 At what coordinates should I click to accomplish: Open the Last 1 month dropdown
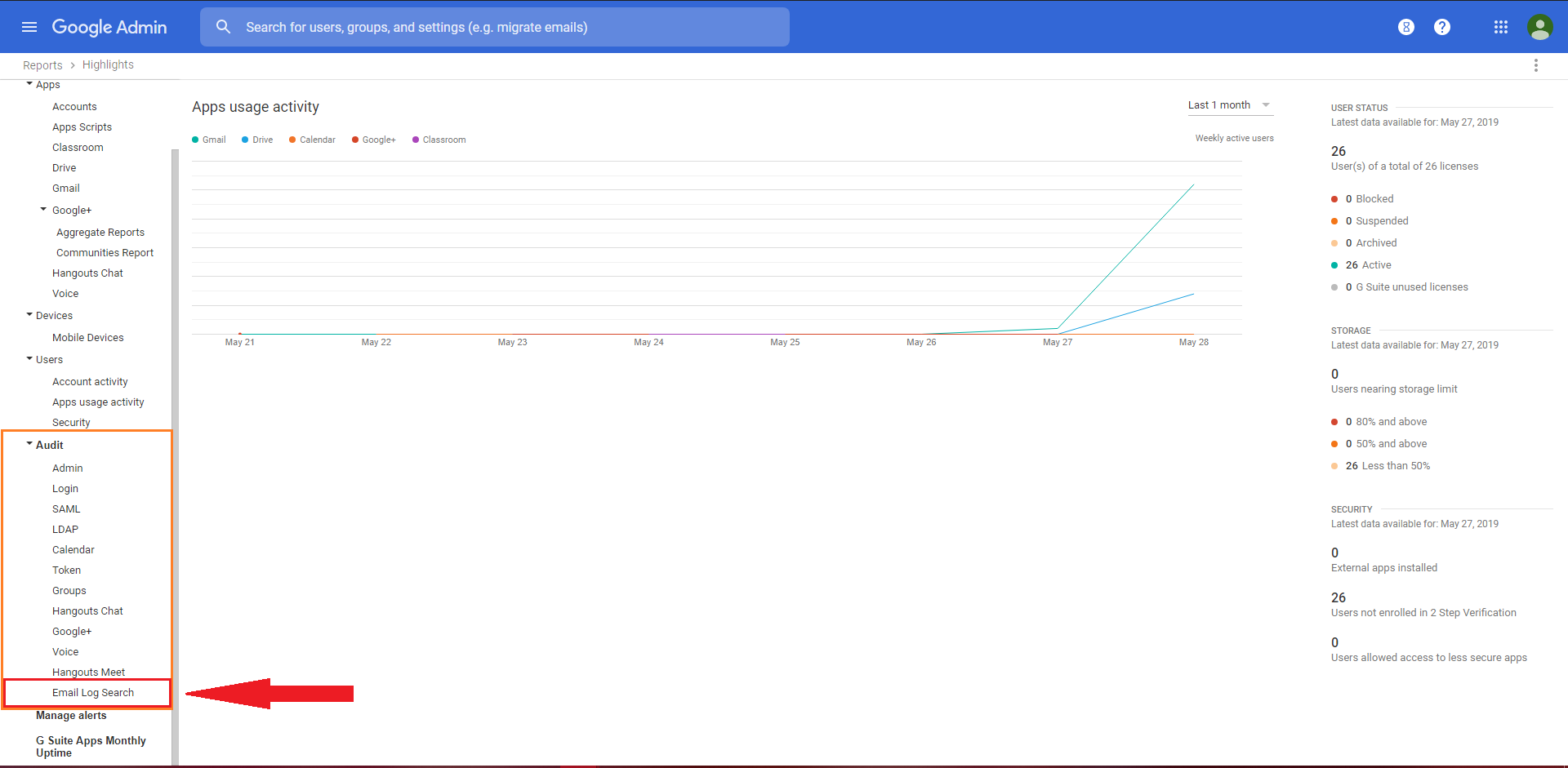click(x=1230, y=105)
